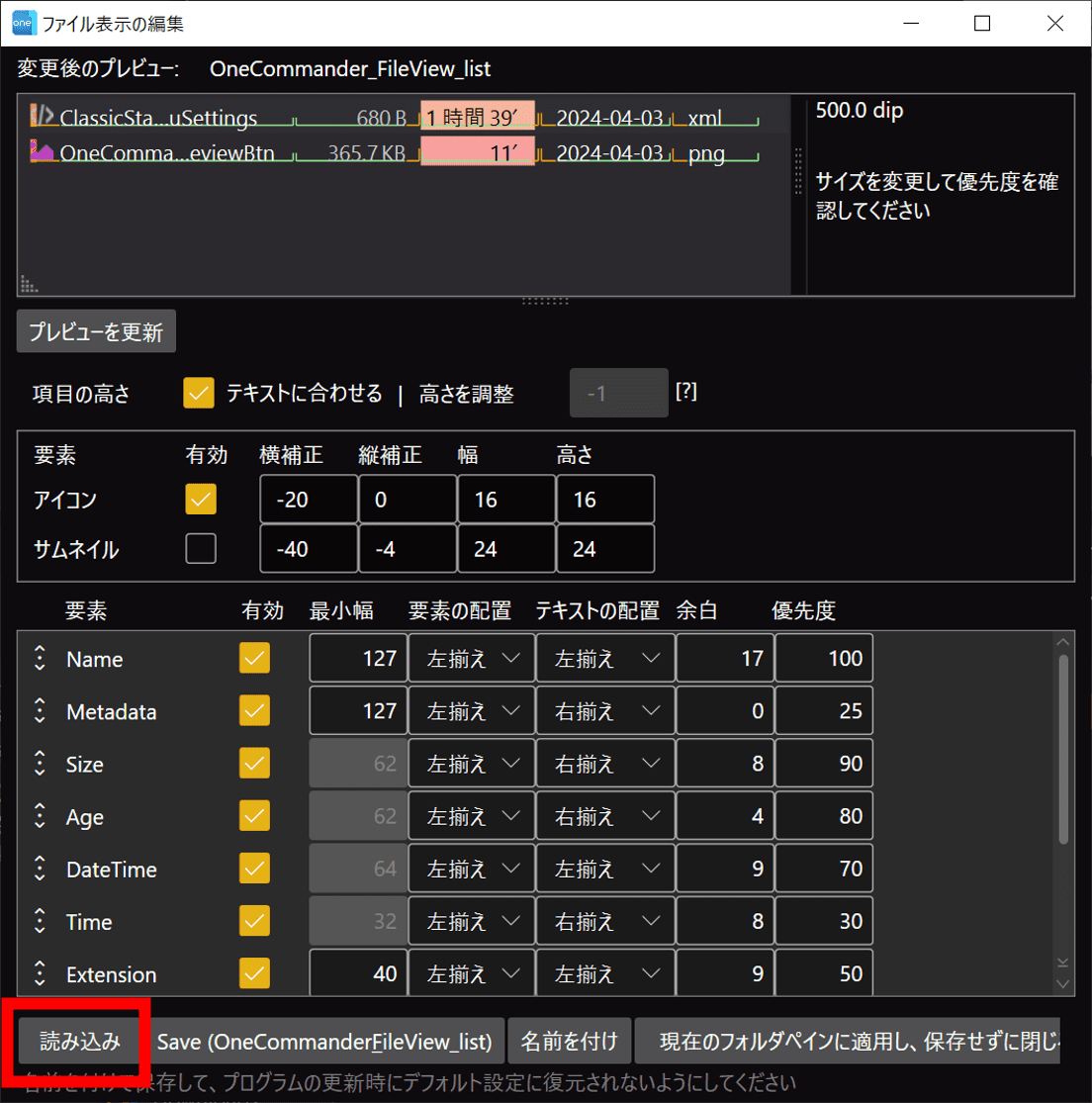Viewport: 1092px width, 1103px height.
Task: Click the サムネイル 縦補正 field showing -4
Action: pyautogui.click(x=408, y=549)
